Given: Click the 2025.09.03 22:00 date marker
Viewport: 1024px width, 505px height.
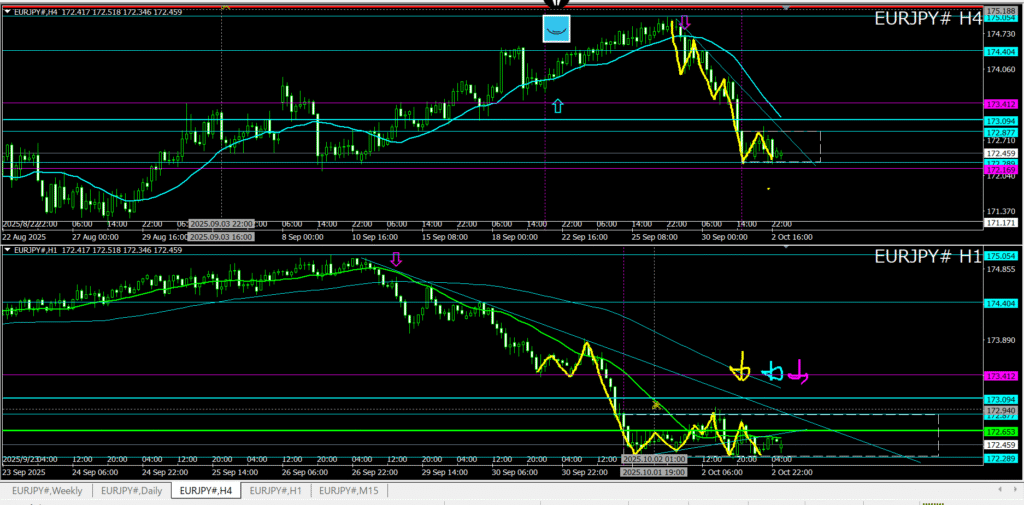Looking at the screenshot, I should pyautogui.click(x=221, y=223).
